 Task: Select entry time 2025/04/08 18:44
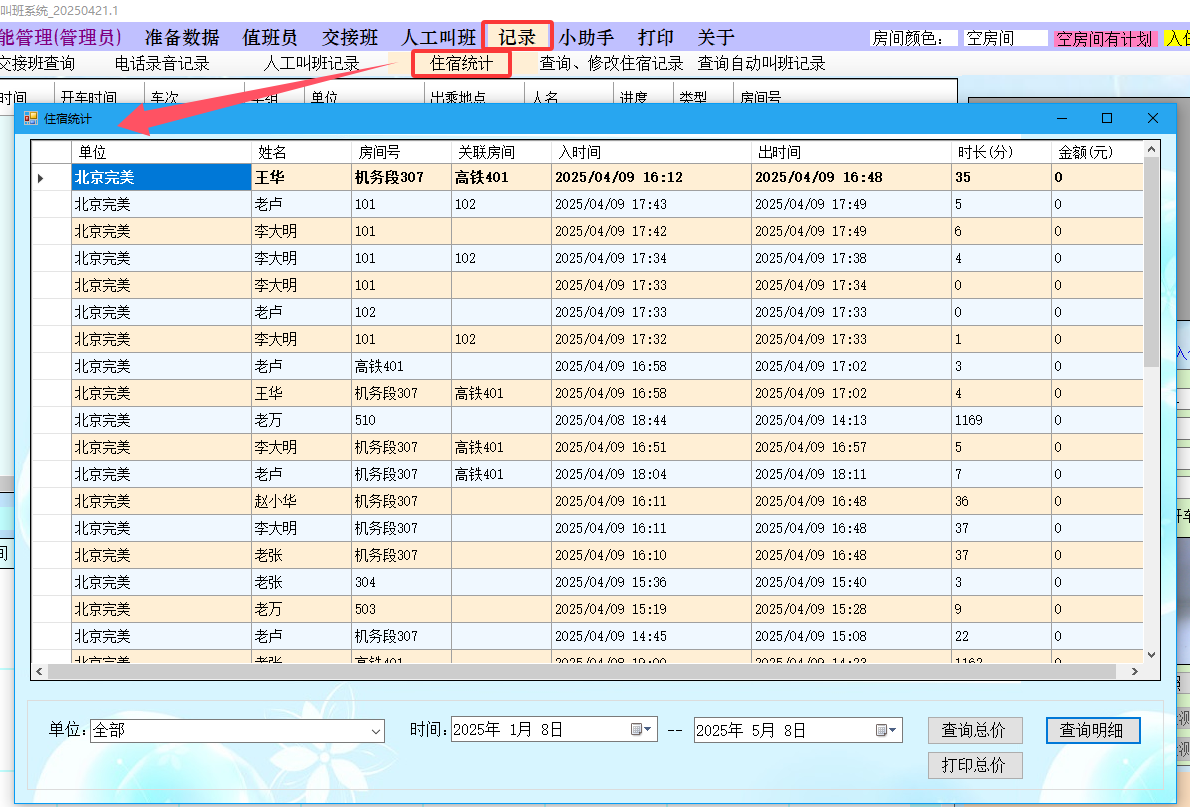[651, 420]
